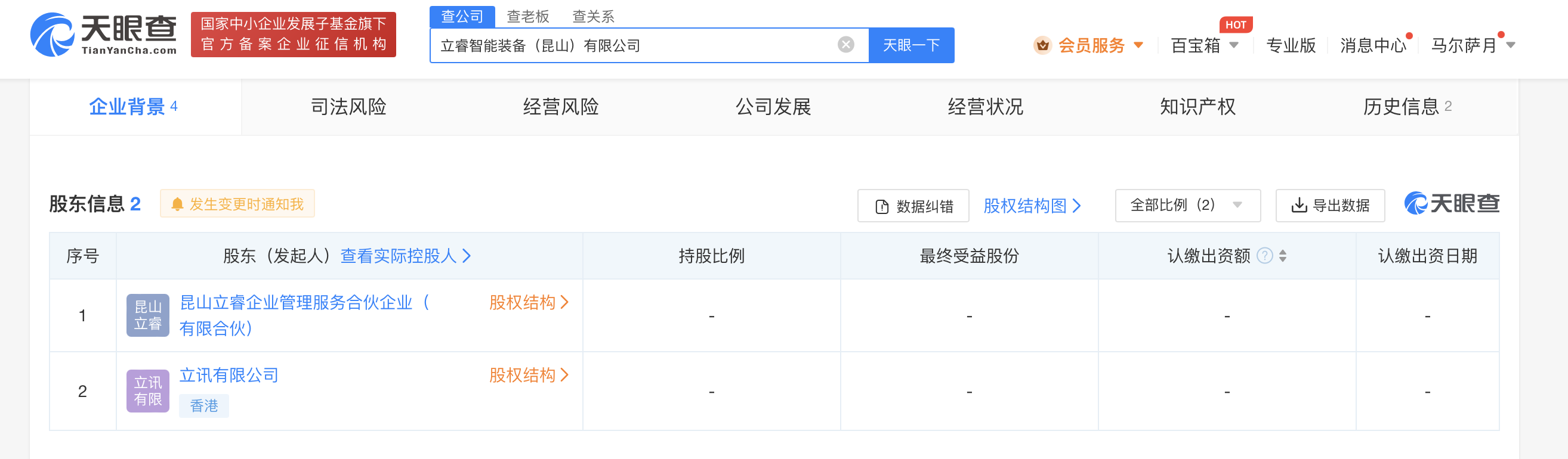Screen dimensions: 1568x459
Task: Click the 立讯有限 shareholder avatar
Action: pyautogui.click(x=148, y=391)
